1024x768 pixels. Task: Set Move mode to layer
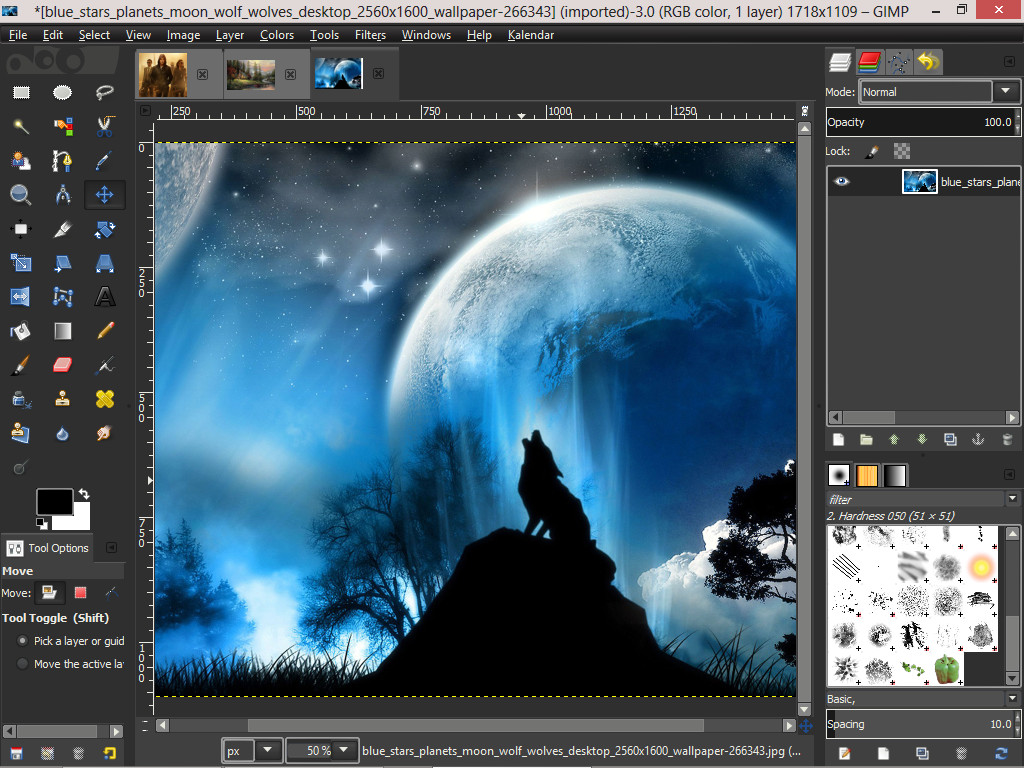tap(49, 592)
